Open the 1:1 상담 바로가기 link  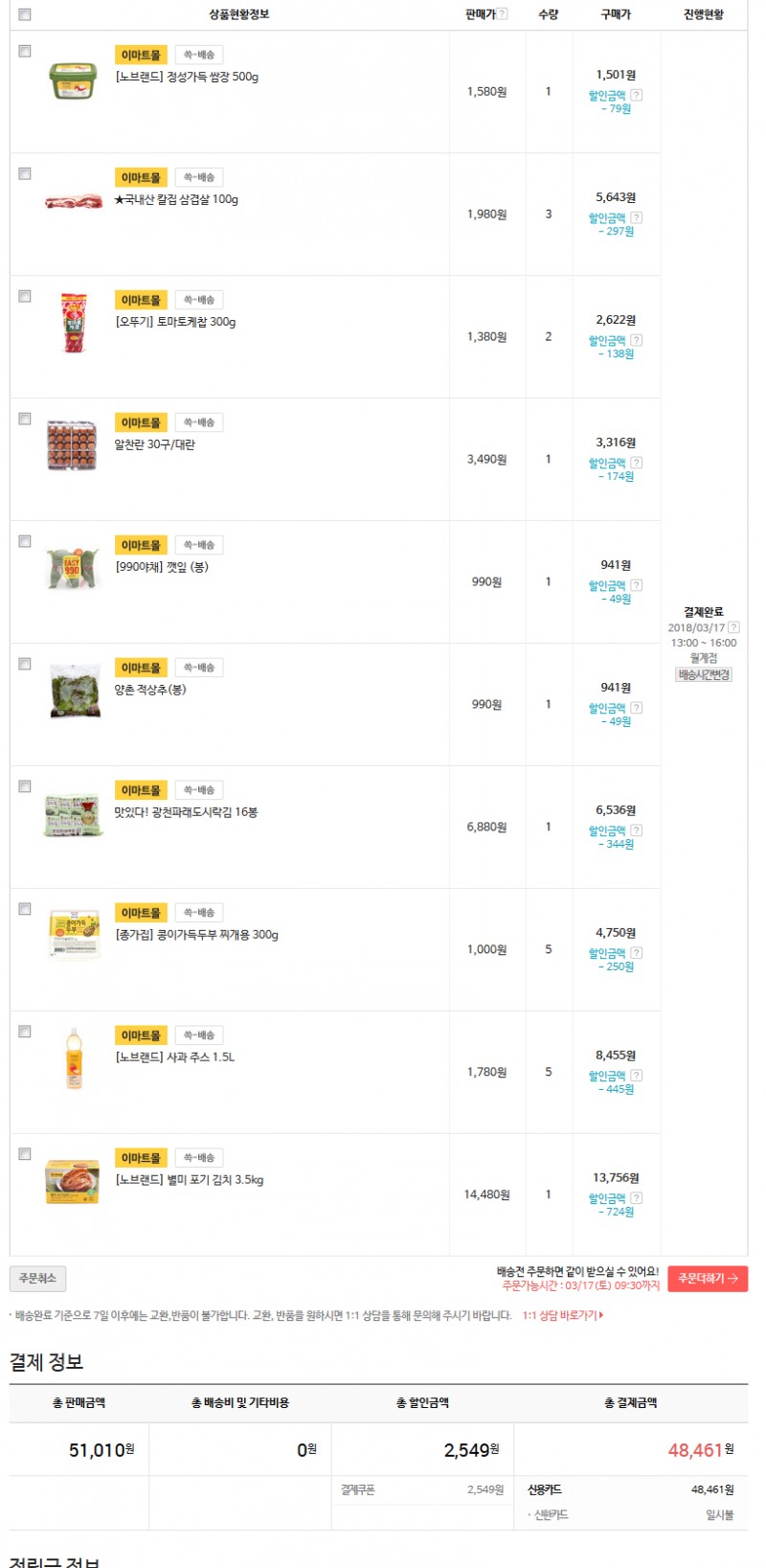tap(562, 1315)
